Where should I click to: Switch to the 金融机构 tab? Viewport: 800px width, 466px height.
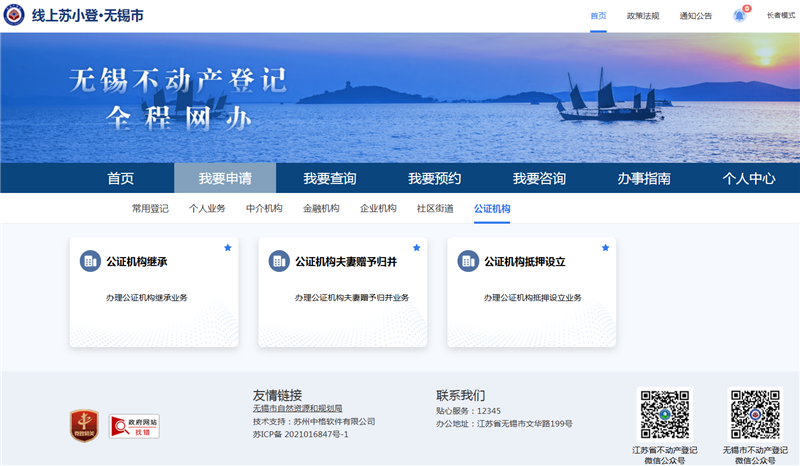321,208
